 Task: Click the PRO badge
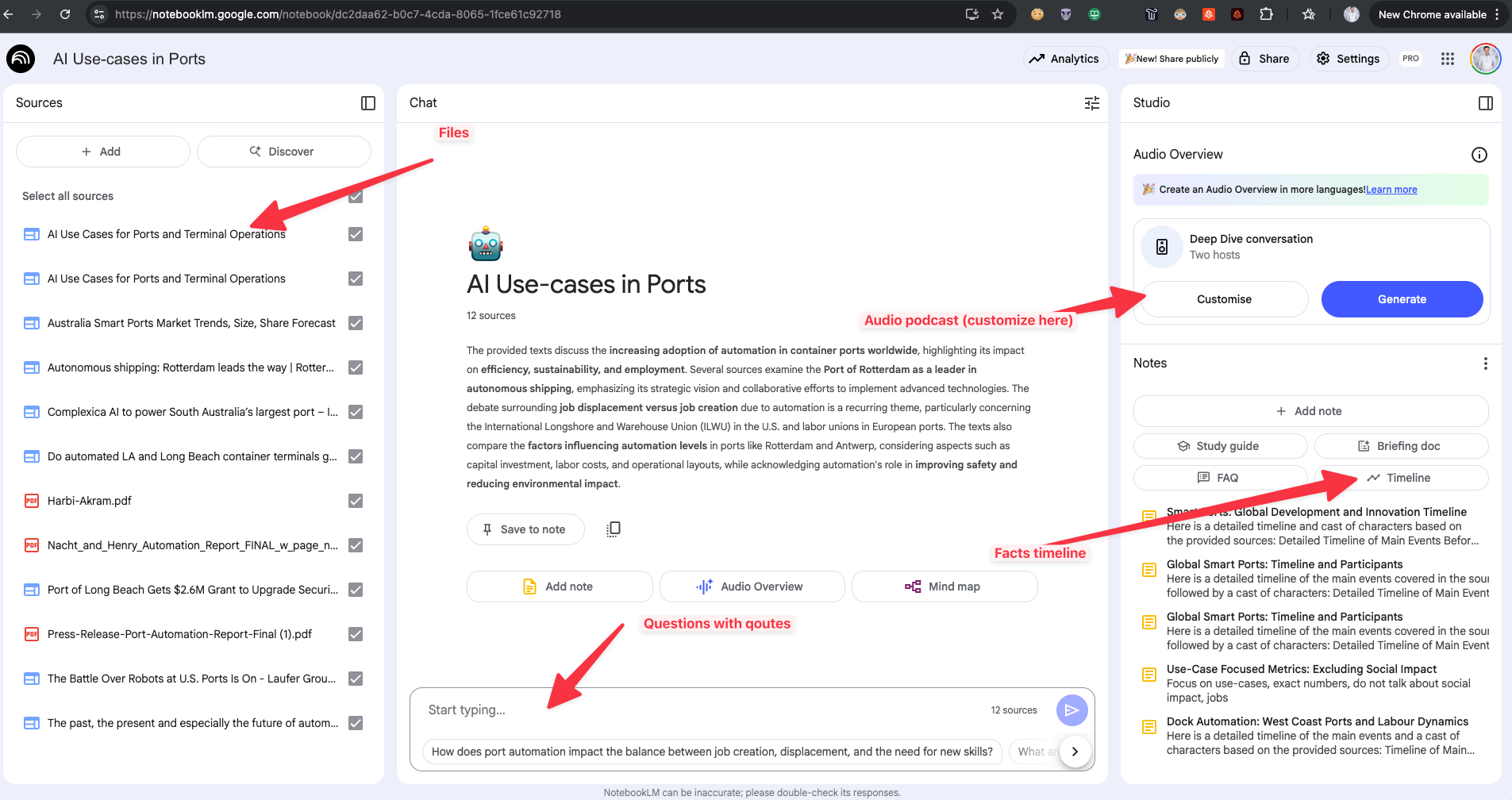[x=1410, y=59]
